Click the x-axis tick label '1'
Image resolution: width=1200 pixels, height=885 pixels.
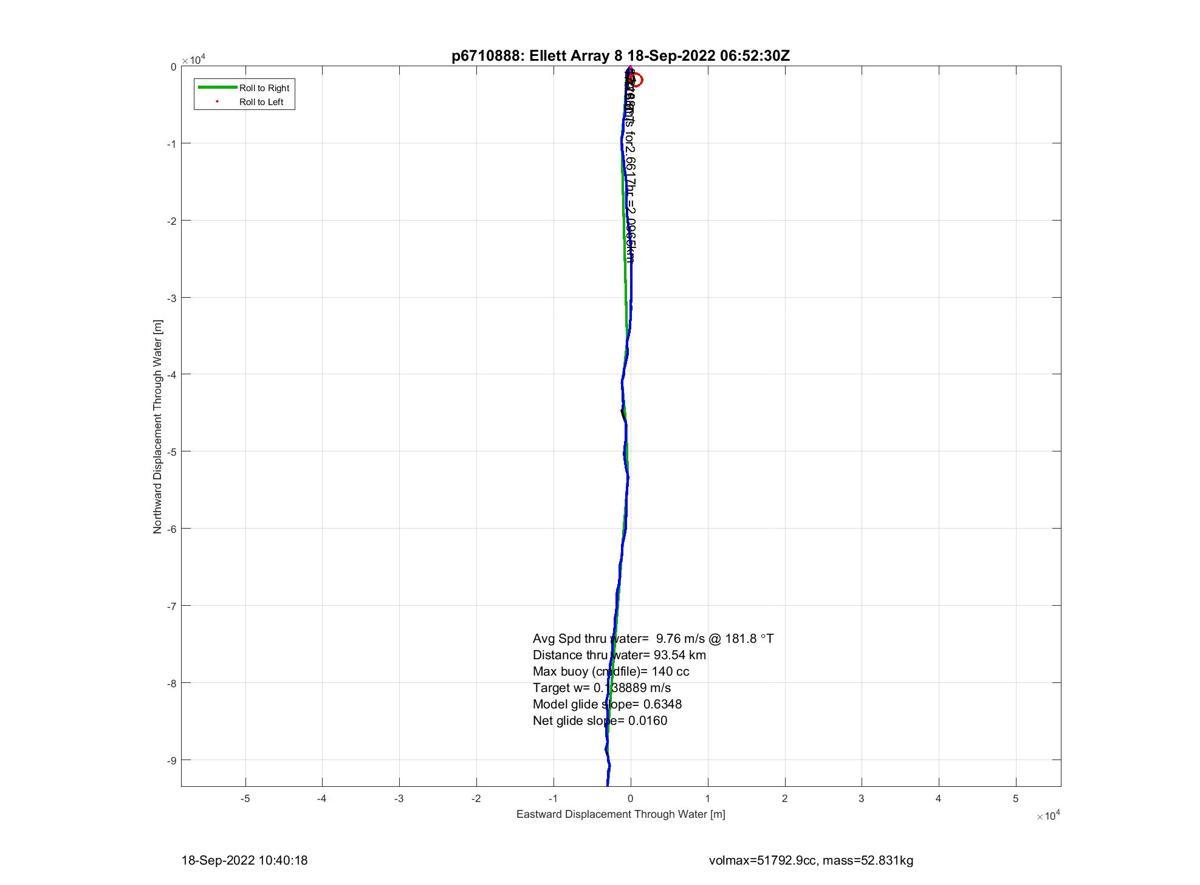point(708,798)
